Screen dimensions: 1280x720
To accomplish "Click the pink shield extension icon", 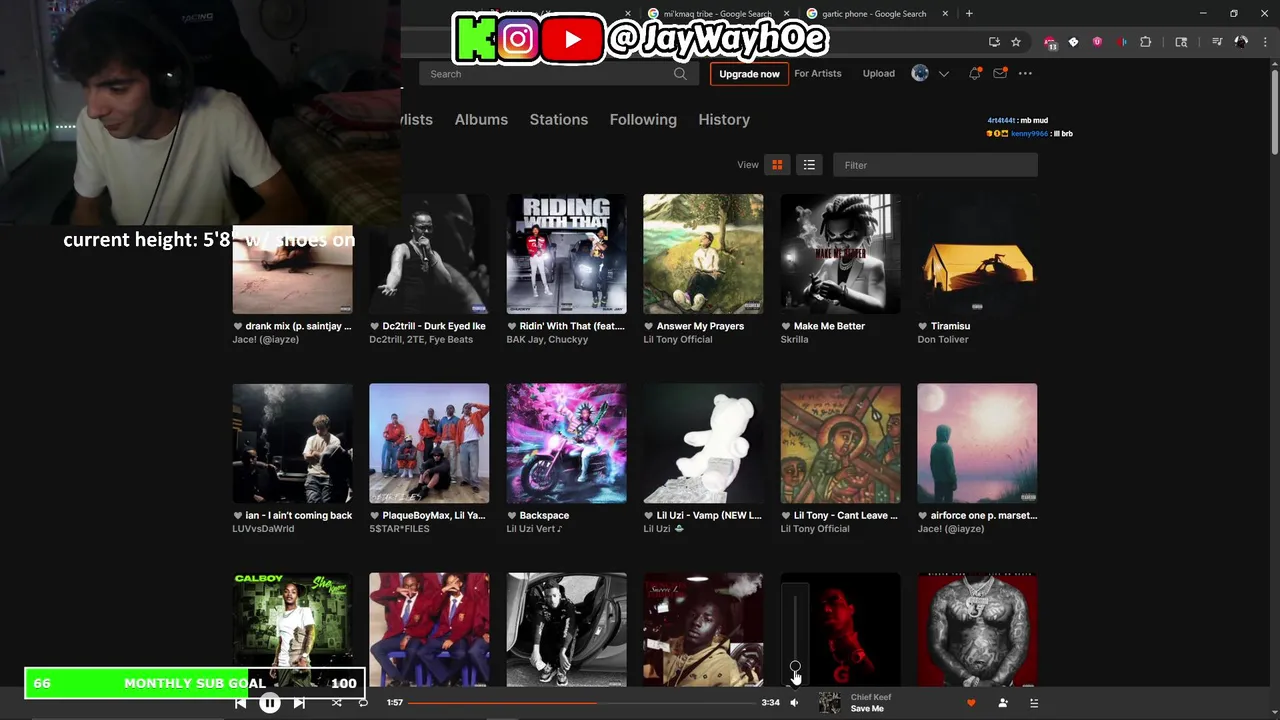I will tap(1097, 42).
